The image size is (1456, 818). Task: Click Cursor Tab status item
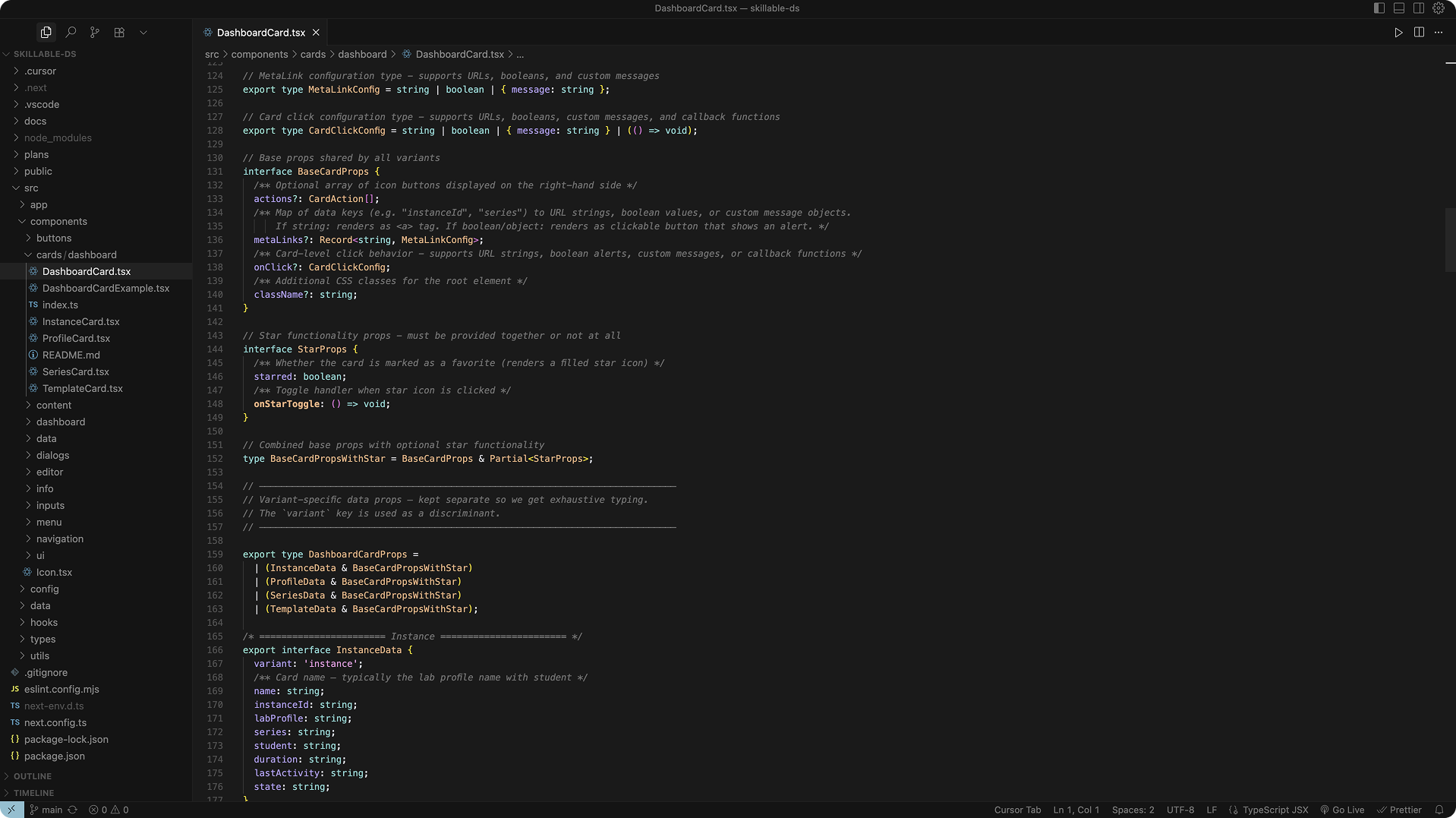click(x=1017, y=810)
